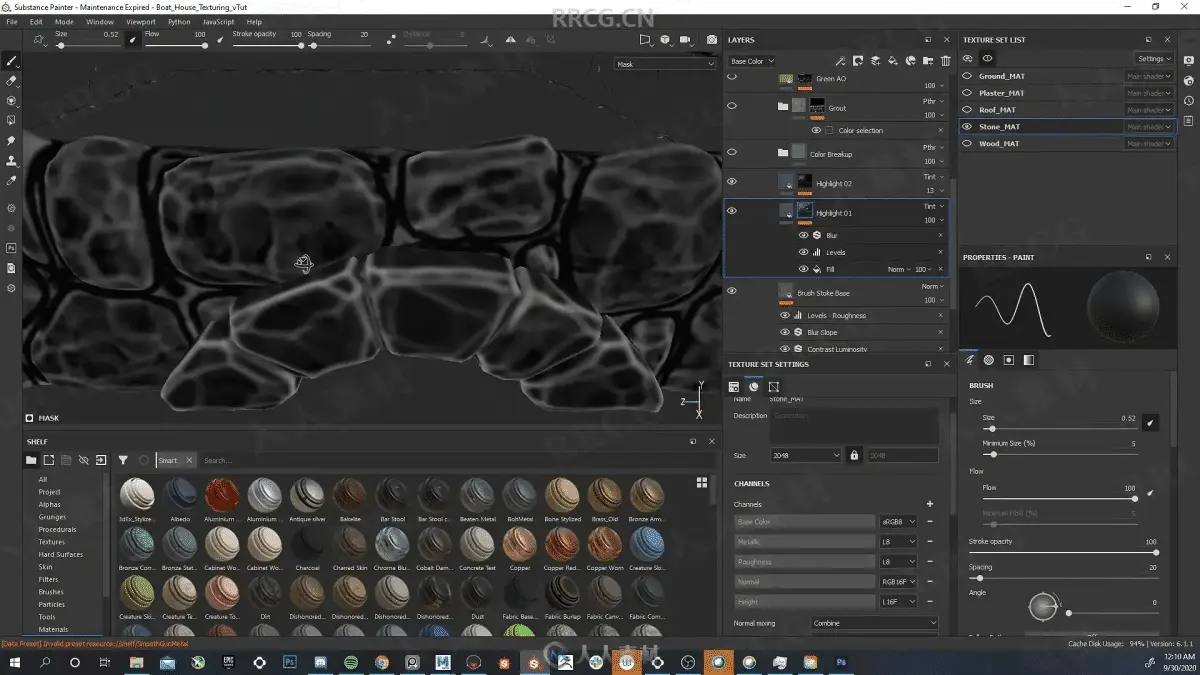This screenshot has height=675, width=1200.
Task: Show the Wood_MAT texture set
Action: click(967, 143)
